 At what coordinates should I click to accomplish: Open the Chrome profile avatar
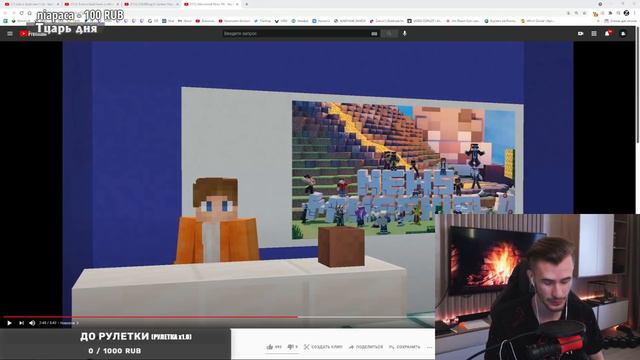point(626,13)
